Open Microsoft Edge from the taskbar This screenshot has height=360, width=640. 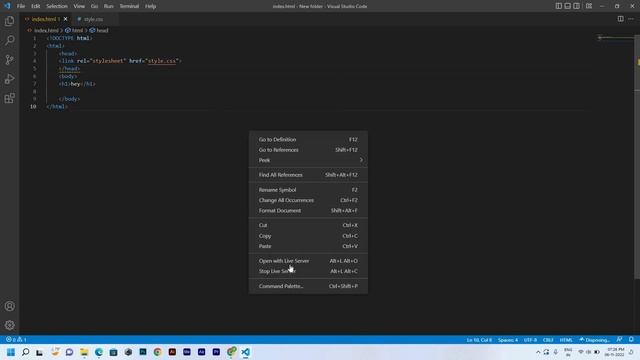[x=99, y=352]
